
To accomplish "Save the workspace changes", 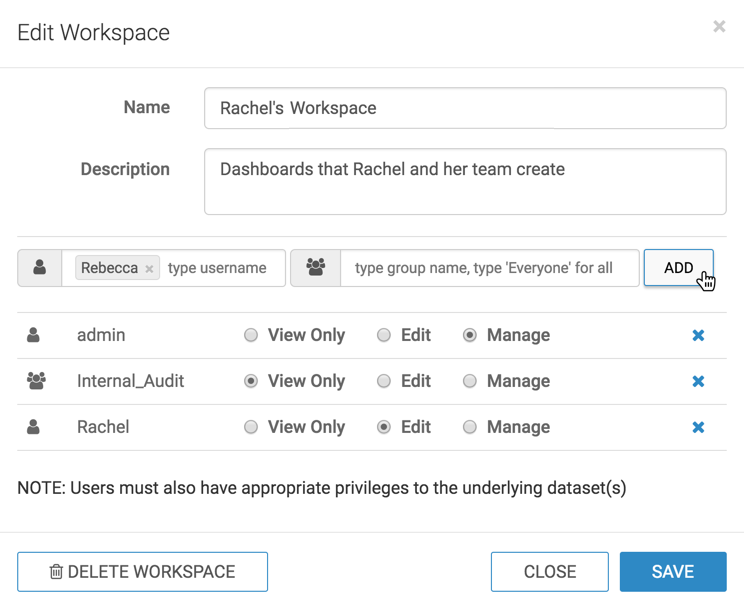I will 672,572.
